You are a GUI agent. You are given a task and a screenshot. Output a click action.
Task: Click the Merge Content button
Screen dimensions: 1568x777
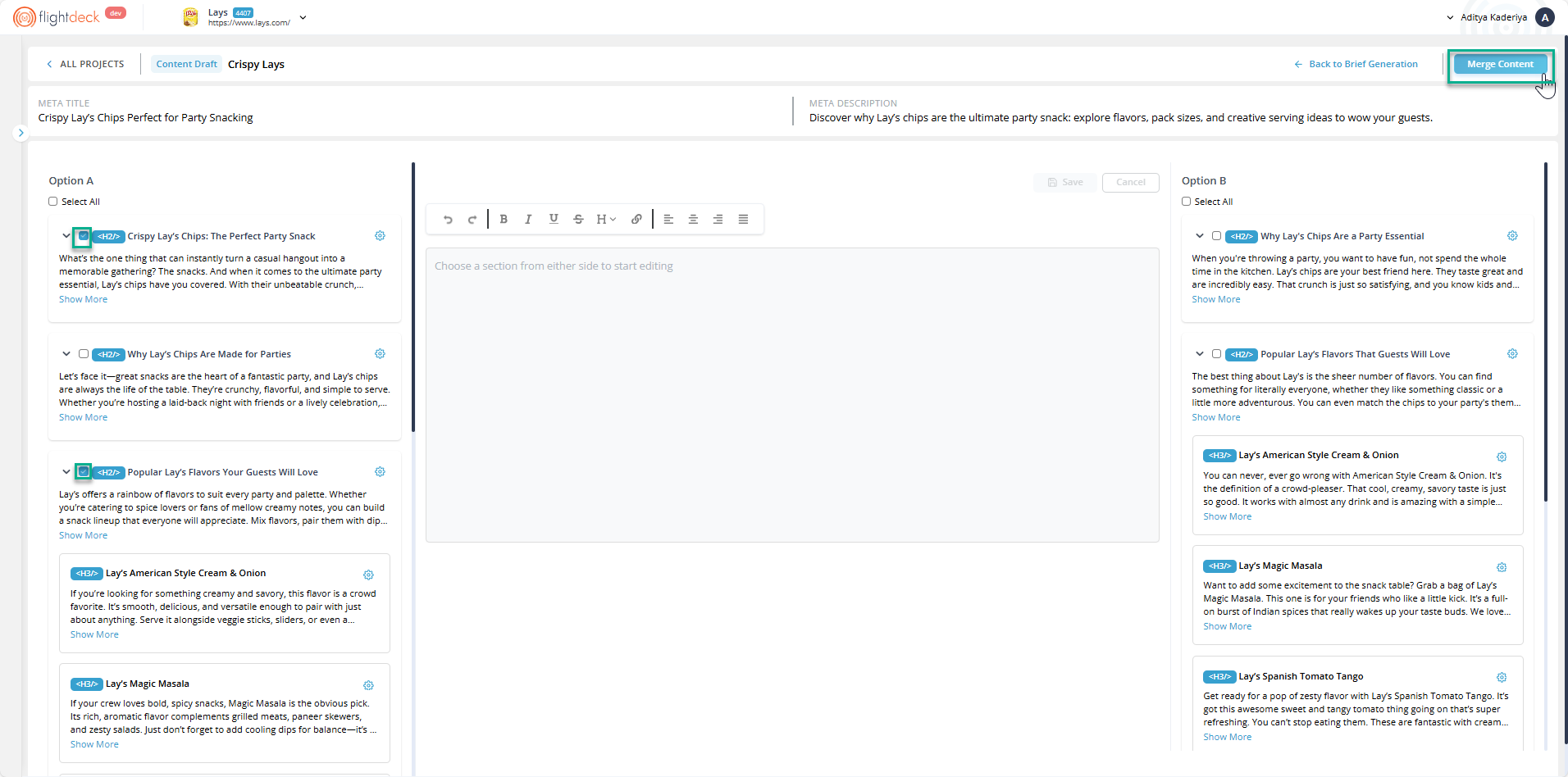(x=1500, y=64)
